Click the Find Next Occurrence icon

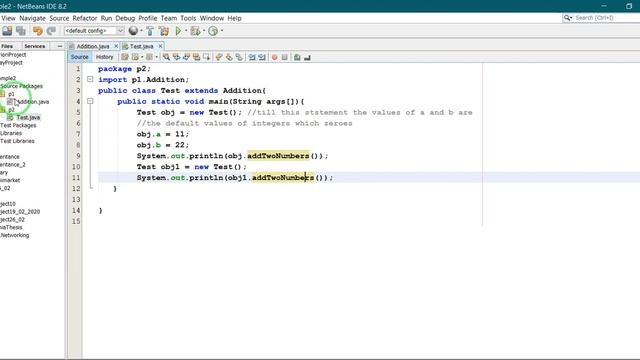186,57
